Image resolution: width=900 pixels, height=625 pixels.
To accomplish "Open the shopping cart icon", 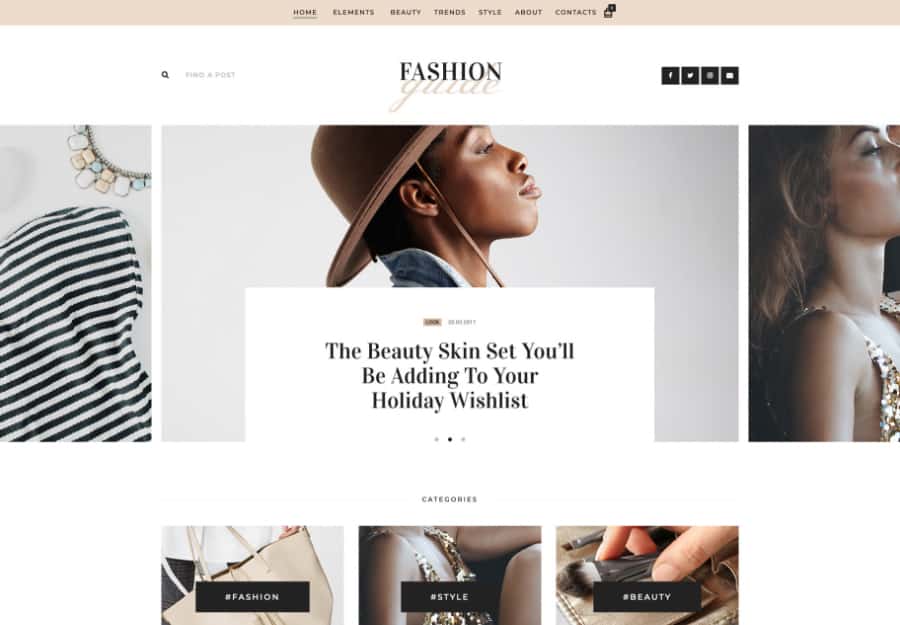I will pyautogui.click(x=609, y=11).
